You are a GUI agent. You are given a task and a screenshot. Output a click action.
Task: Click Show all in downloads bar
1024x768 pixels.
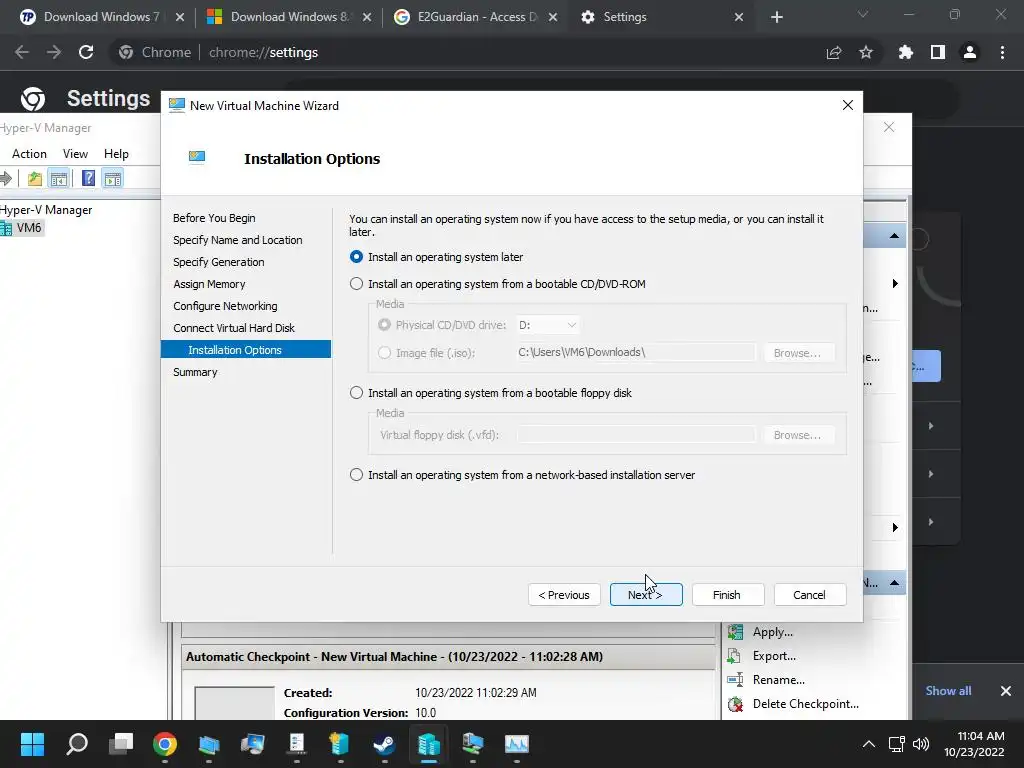click(x=948, y=691)
